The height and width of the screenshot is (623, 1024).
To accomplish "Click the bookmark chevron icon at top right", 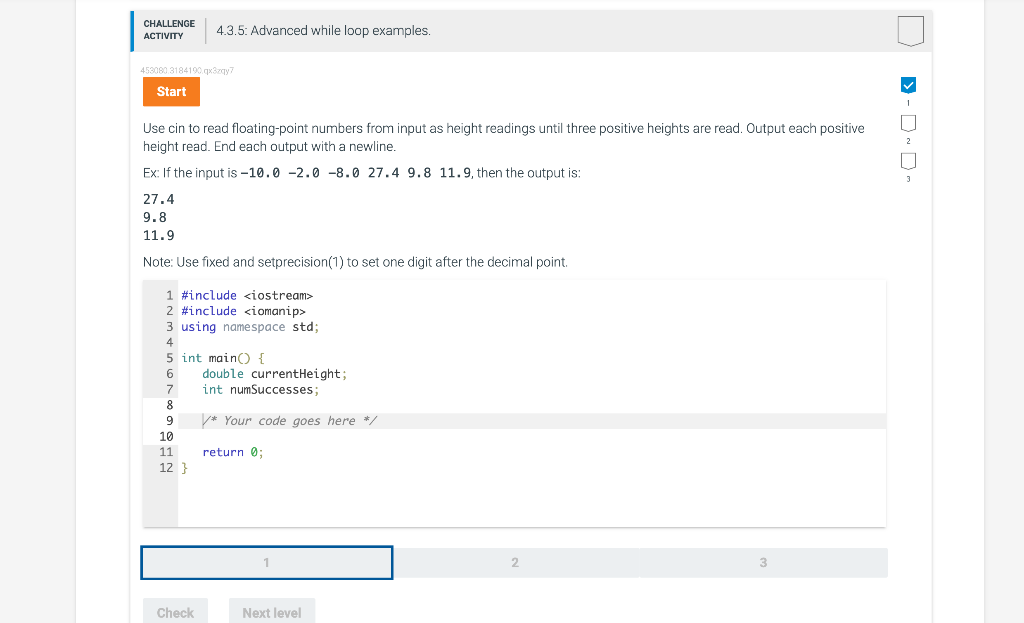I will pos(909,31).
